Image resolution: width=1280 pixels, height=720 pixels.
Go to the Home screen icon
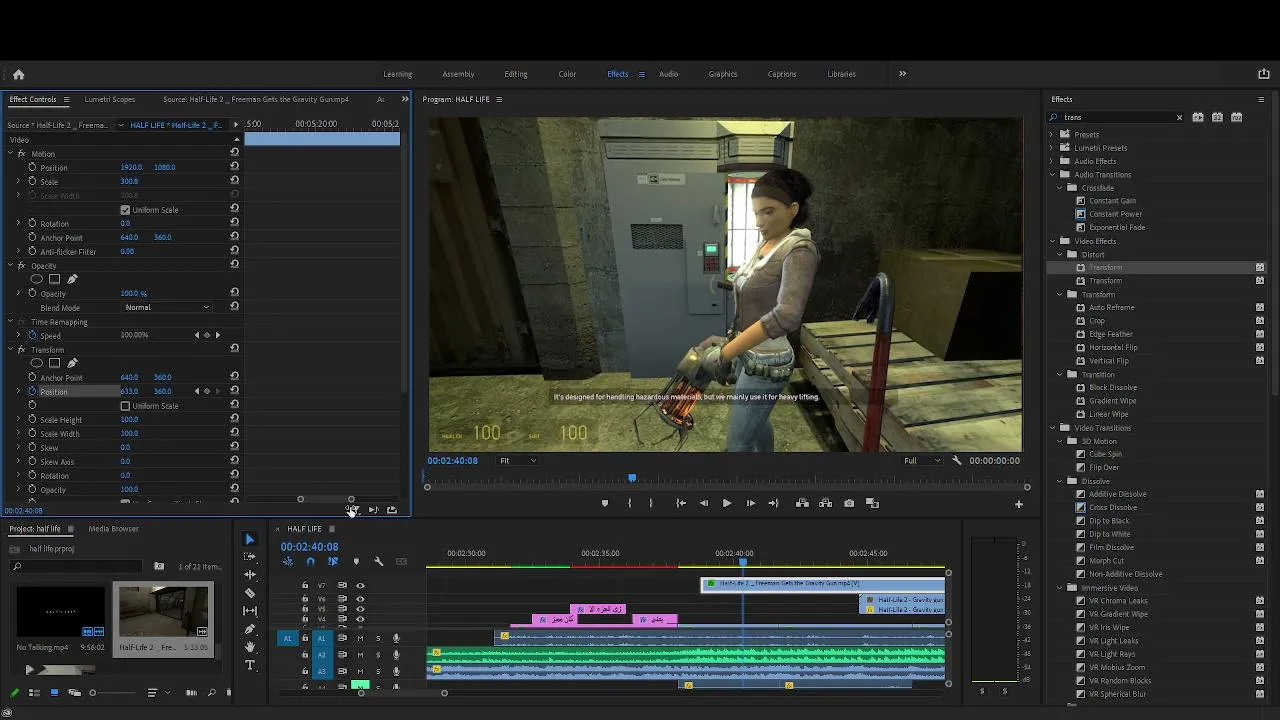tap(18, 74)
